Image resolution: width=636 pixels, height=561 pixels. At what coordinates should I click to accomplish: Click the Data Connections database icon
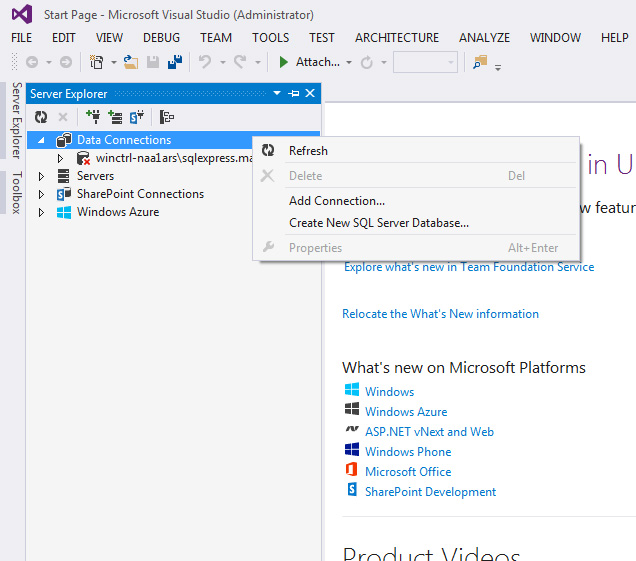coord(64,140)
